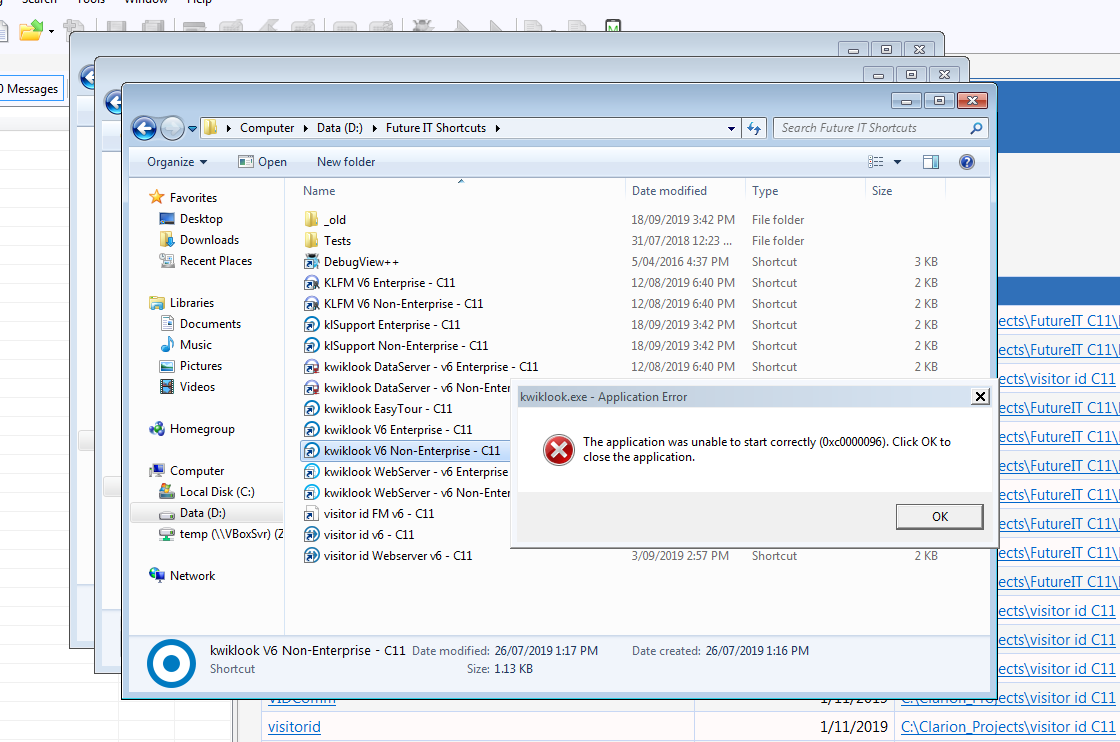Click Open in the Explorer toolbar
Screen dimensions: 1120x742
click(x=263, y=162)
